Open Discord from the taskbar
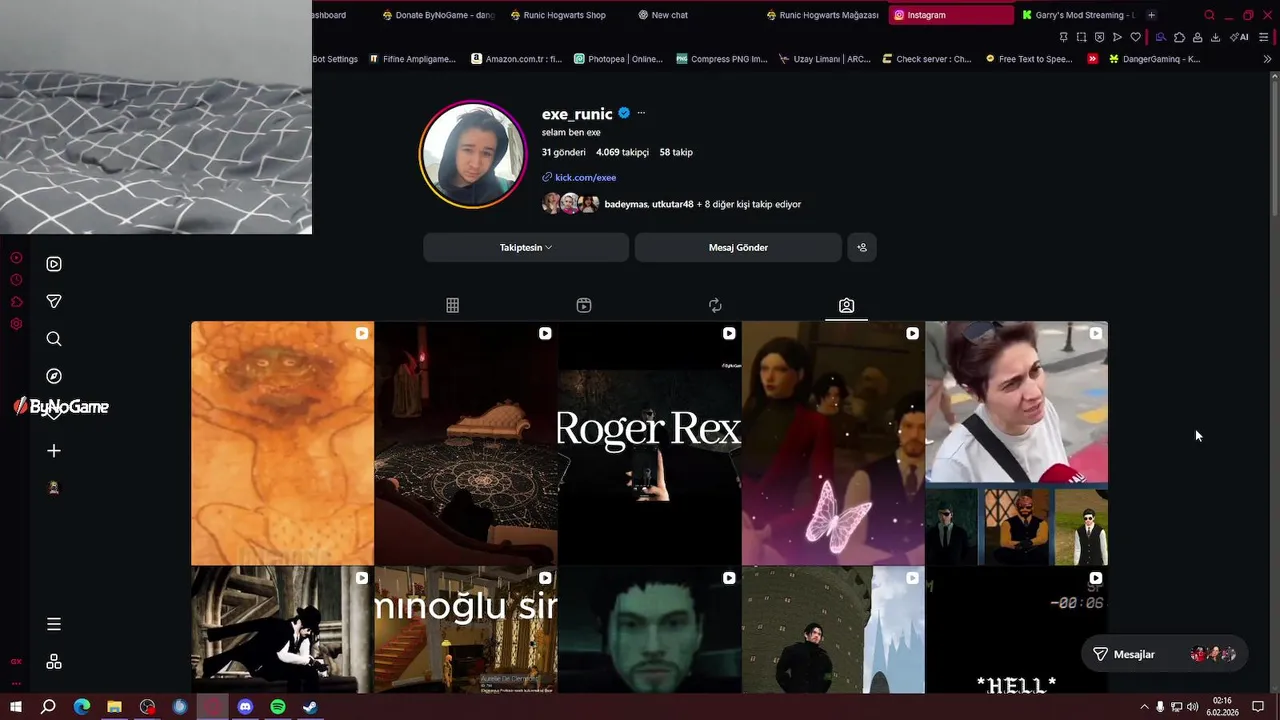The height and width of the screenshot is (720, 1280). 245,707
